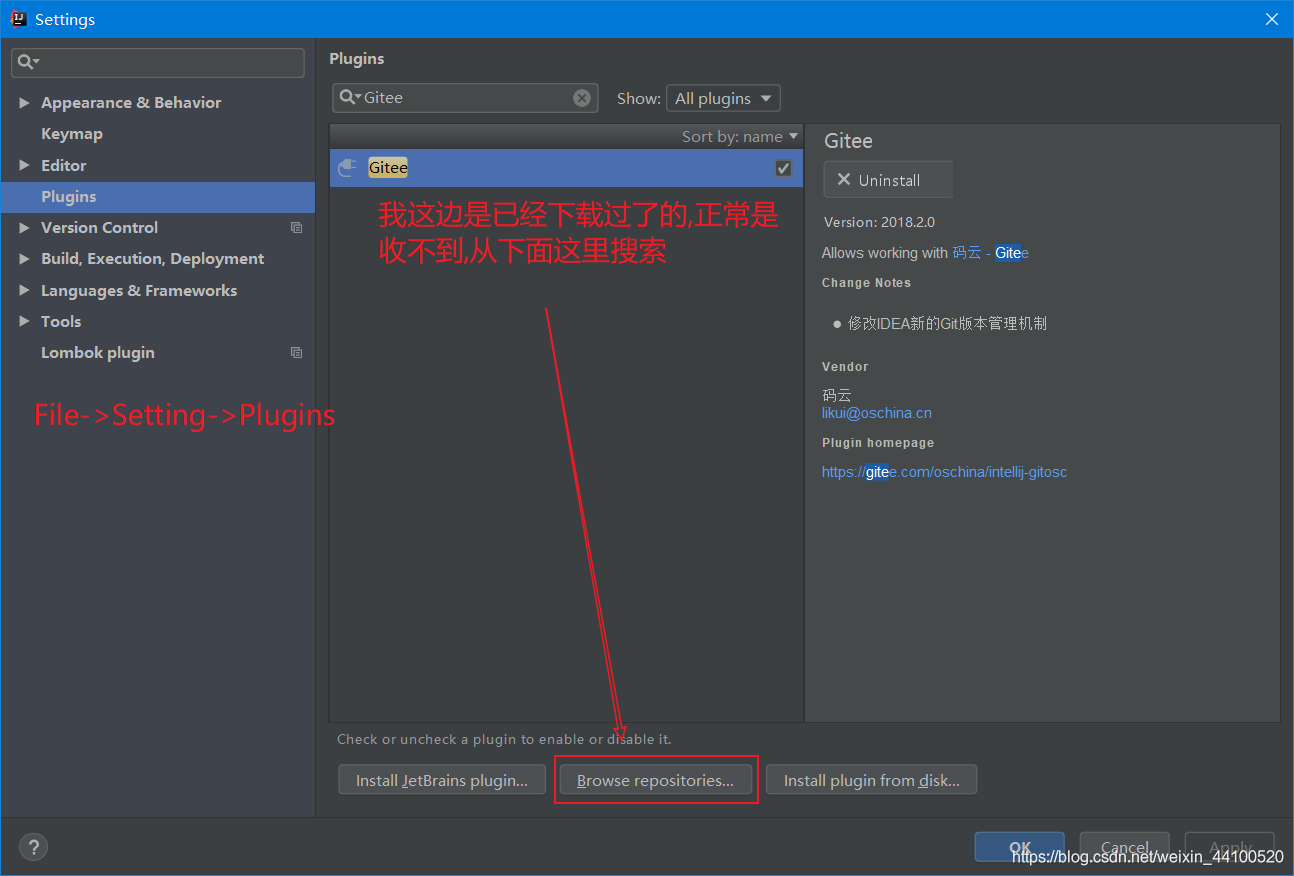This screenshot has width=1294, height=876.
Task: Toggle the Gitee plugin enabled checkbox
Action: 783,168
